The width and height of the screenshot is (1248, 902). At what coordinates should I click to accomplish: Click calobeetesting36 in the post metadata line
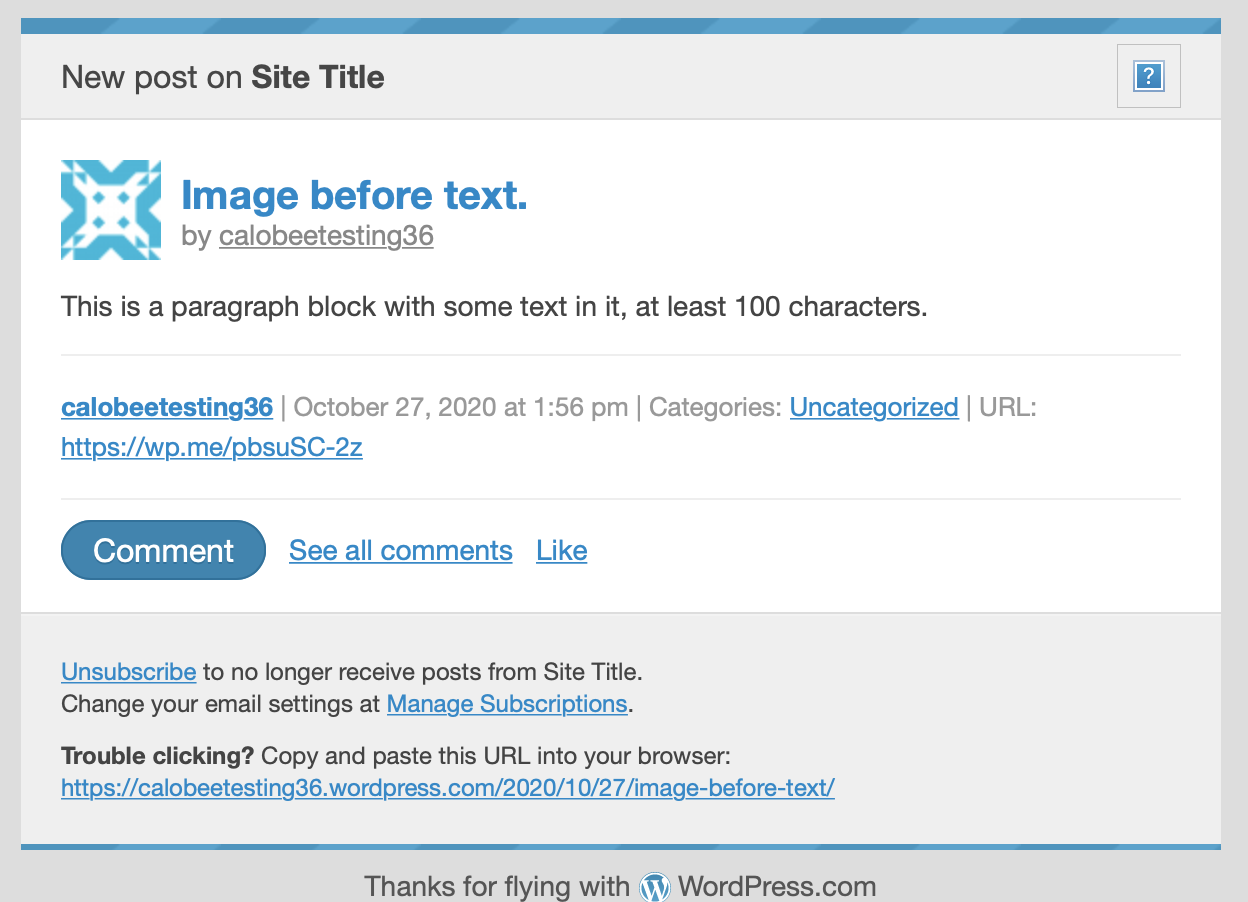[166, 407]
